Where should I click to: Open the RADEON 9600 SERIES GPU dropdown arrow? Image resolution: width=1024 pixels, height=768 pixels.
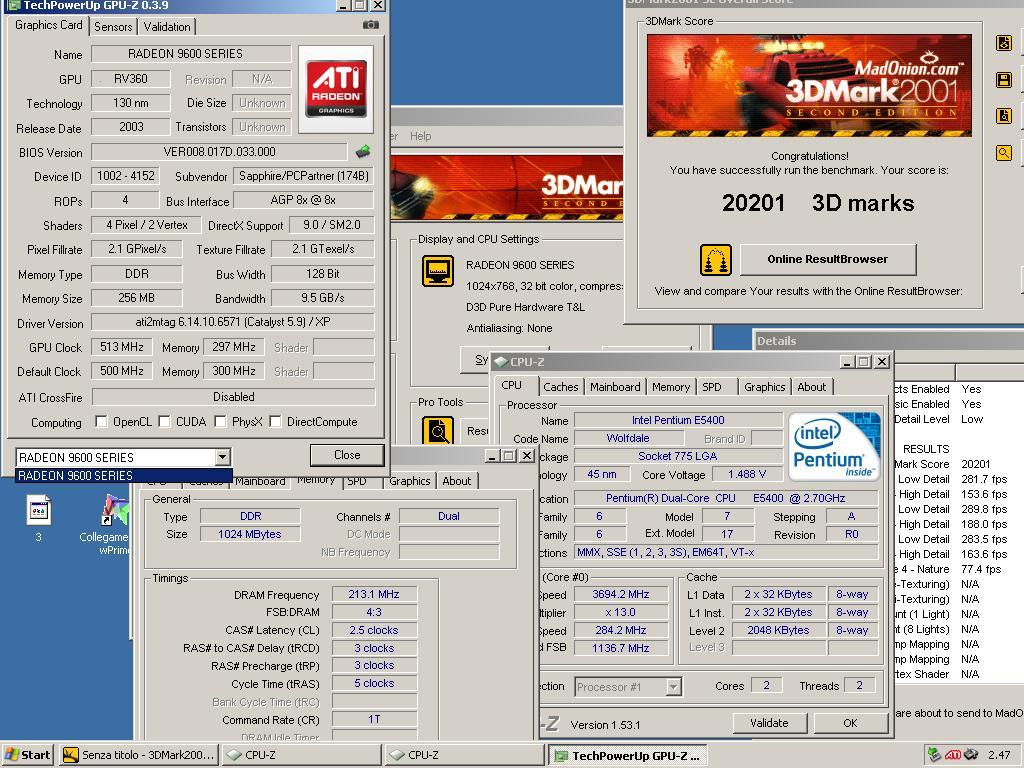coord(223,457)
